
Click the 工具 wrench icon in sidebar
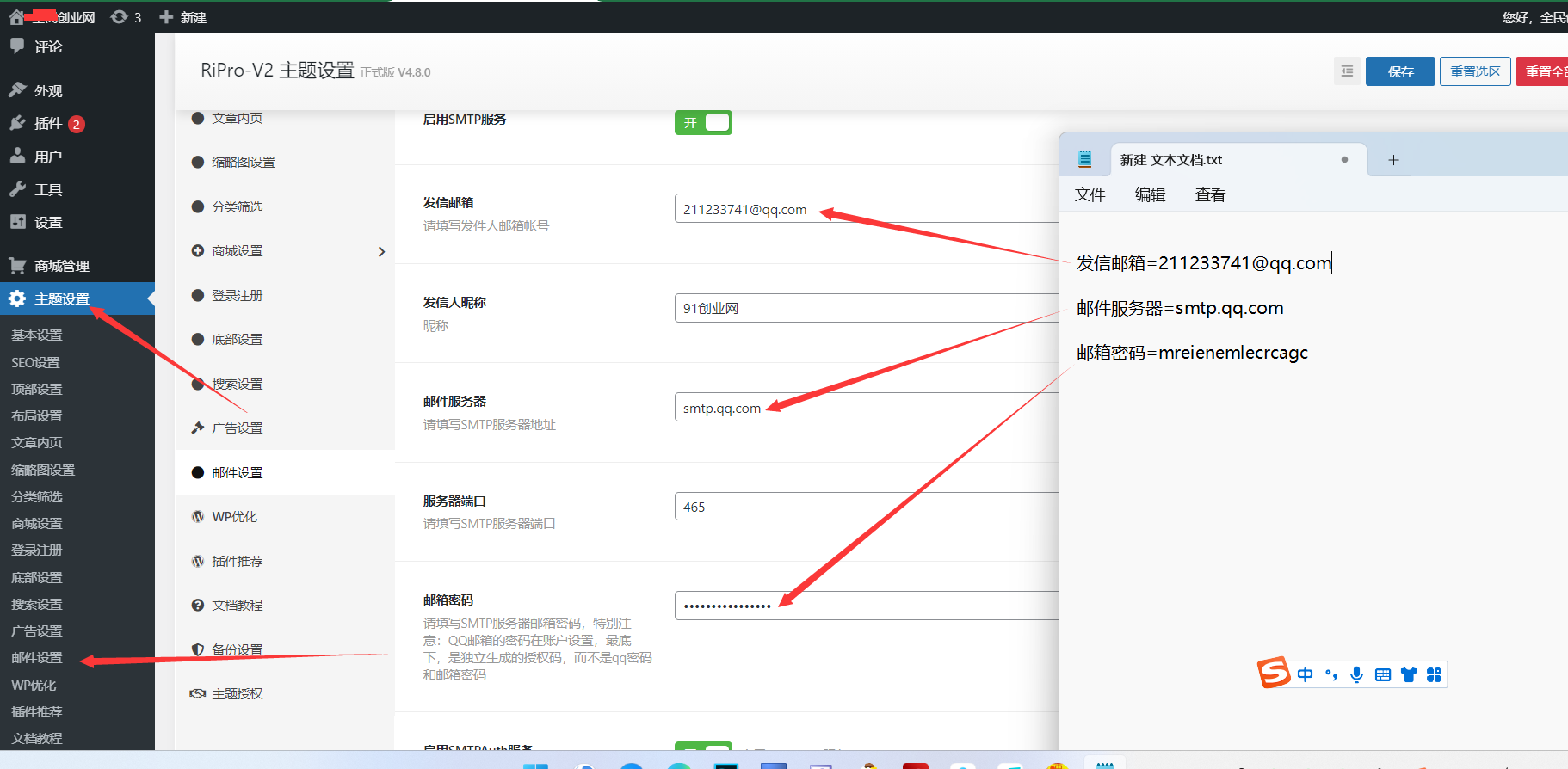tap(17, 189)
